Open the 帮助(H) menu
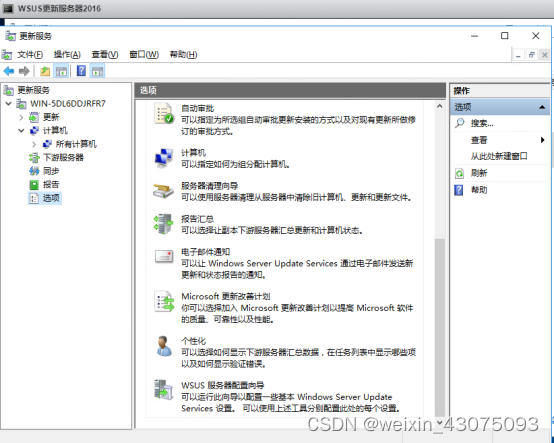 tap(183, 54)
